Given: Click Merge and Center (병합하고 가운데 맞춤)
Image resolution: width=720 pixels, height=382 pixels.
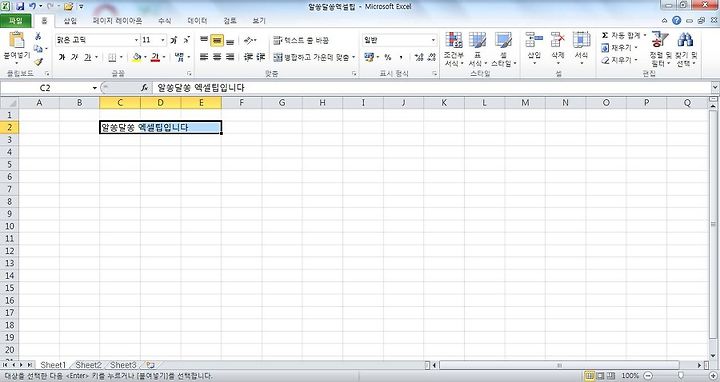Looking at the screenshot, I should click(x=311, y=57).
